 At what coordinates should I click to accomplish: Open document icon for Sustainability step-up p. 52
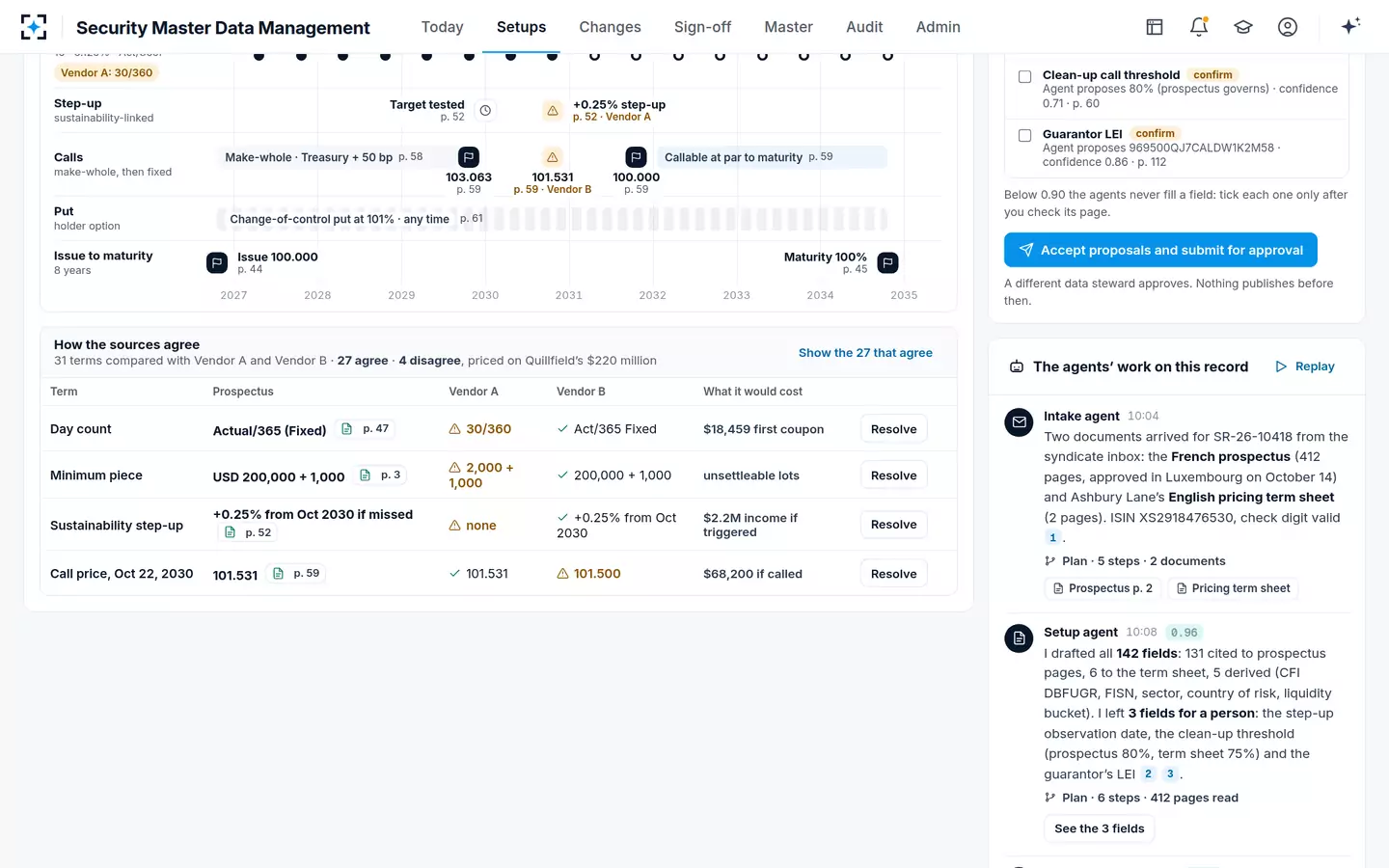231,532
